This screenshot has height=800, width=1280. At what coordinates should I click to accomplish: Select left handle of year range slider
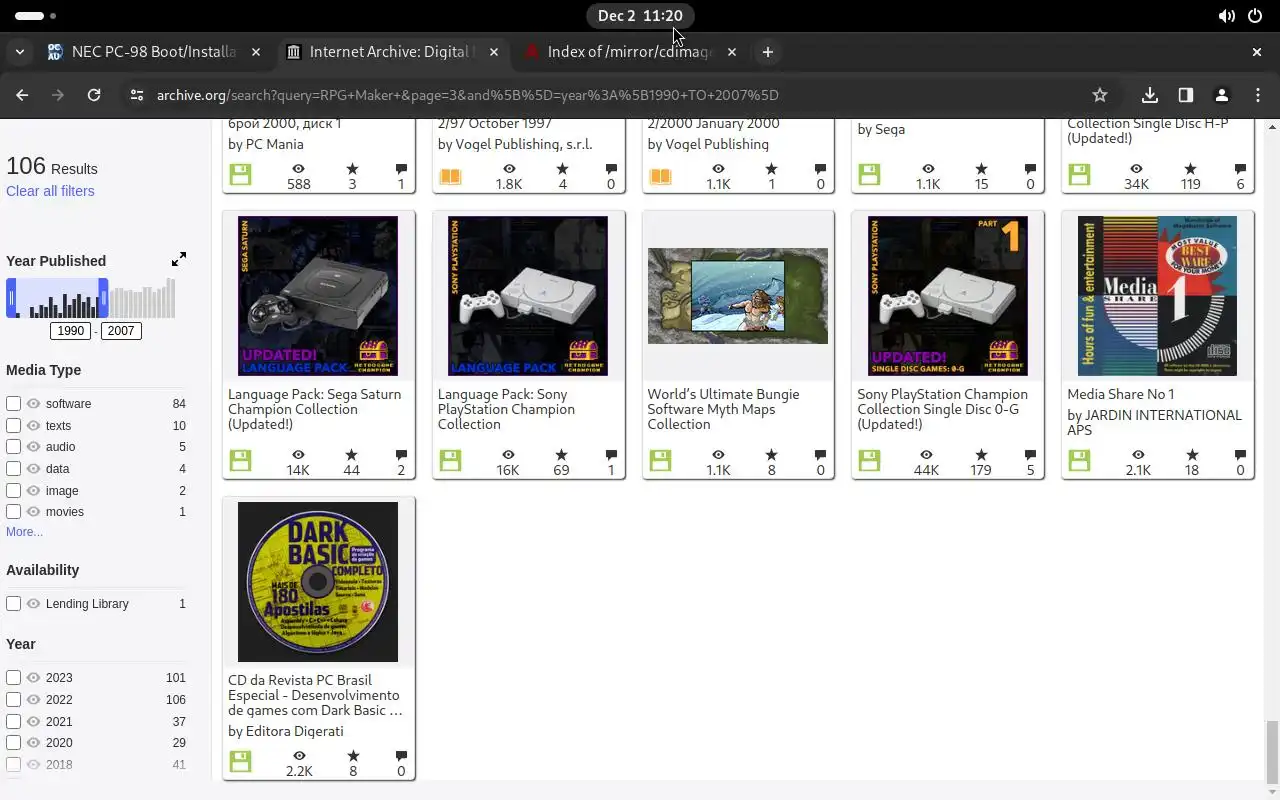(11, 298)
